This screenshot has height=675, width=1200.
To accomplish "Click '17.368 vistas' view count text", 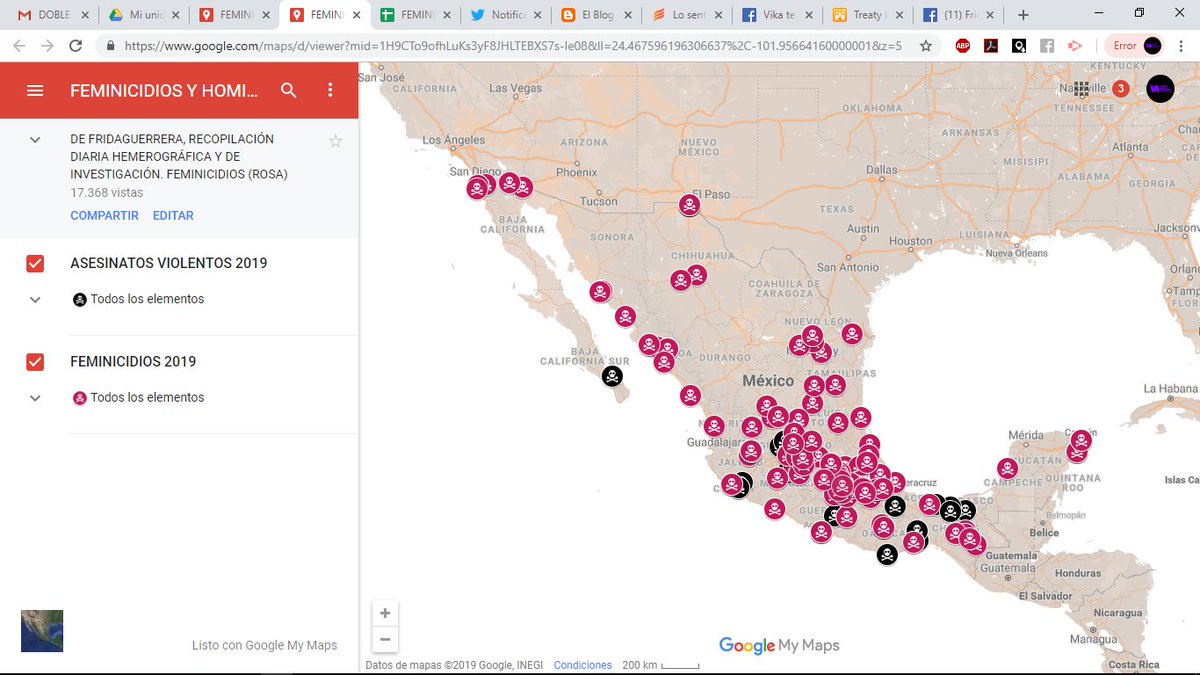I will (x=107, y=192).
